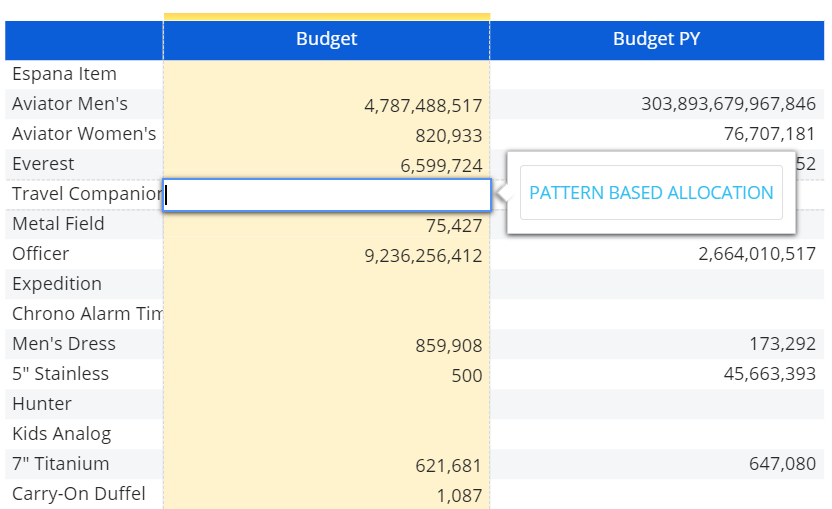Click the Pattern Based Allocation button

(x=651, y=193)
